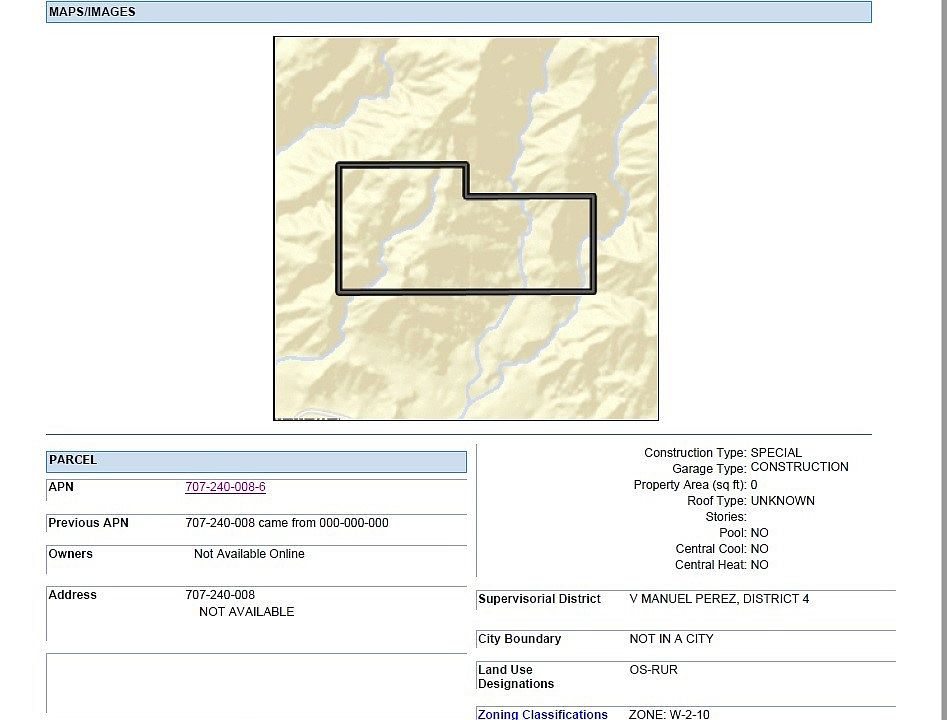Select the 'NOT AVAILABLE' address text
947x720 pixels.
click(x=246, y=612)
